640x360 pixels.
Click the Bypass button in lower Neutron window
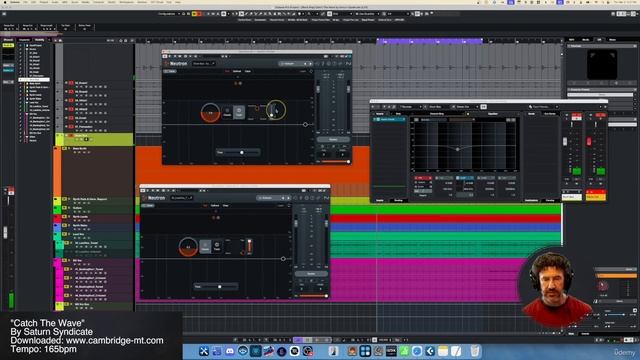click(x=311, y=273)
